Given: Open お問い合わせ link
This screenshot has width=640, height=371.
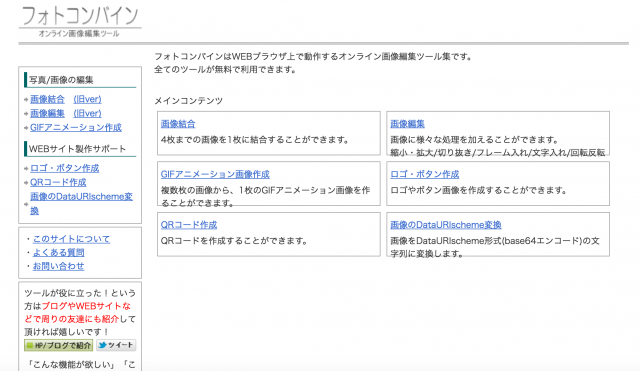Looking at the screenshot, I should (58, 266).
